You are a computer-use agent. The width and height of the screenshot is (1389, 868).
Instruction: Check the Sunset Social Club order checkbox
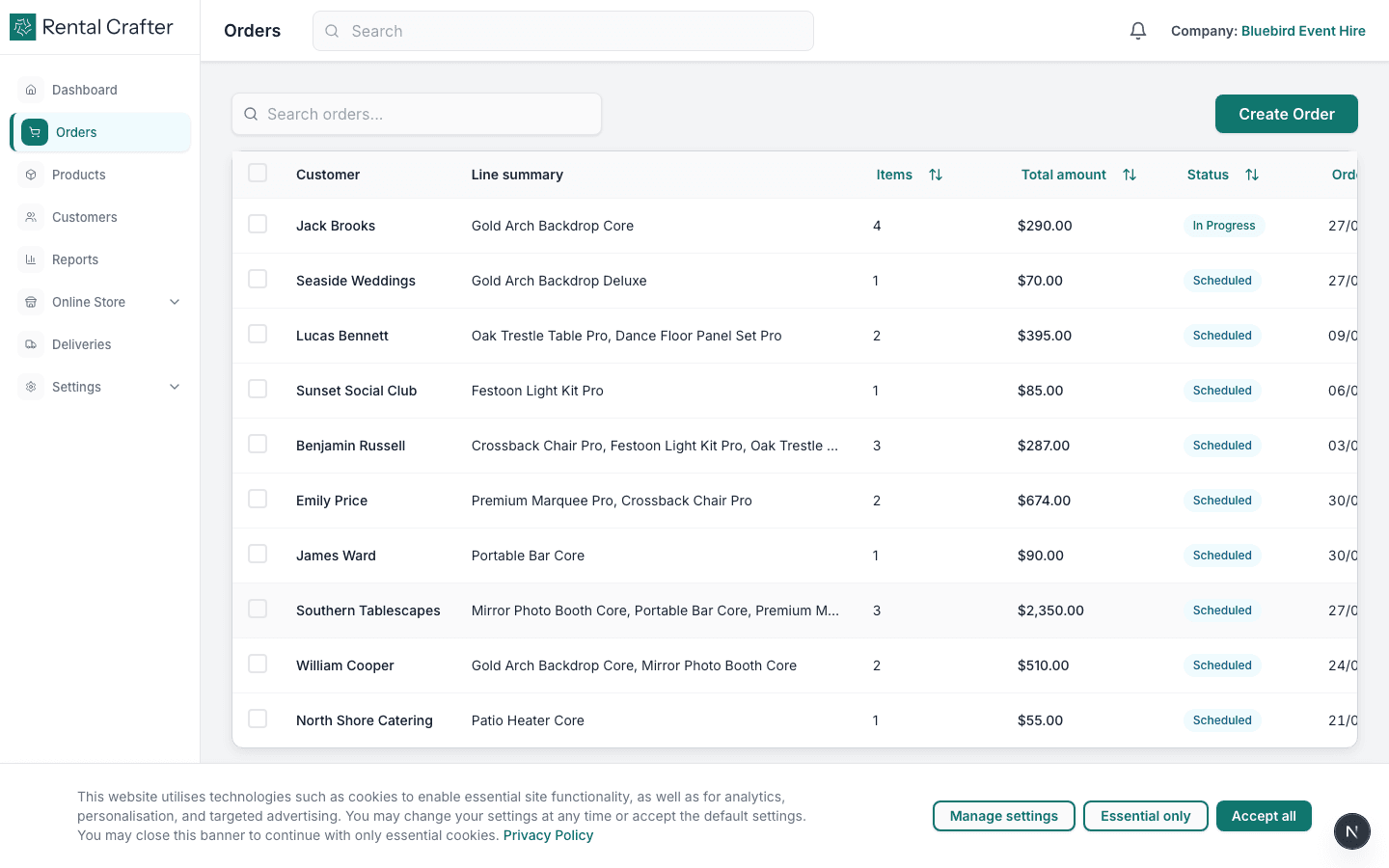pos(258,389)
